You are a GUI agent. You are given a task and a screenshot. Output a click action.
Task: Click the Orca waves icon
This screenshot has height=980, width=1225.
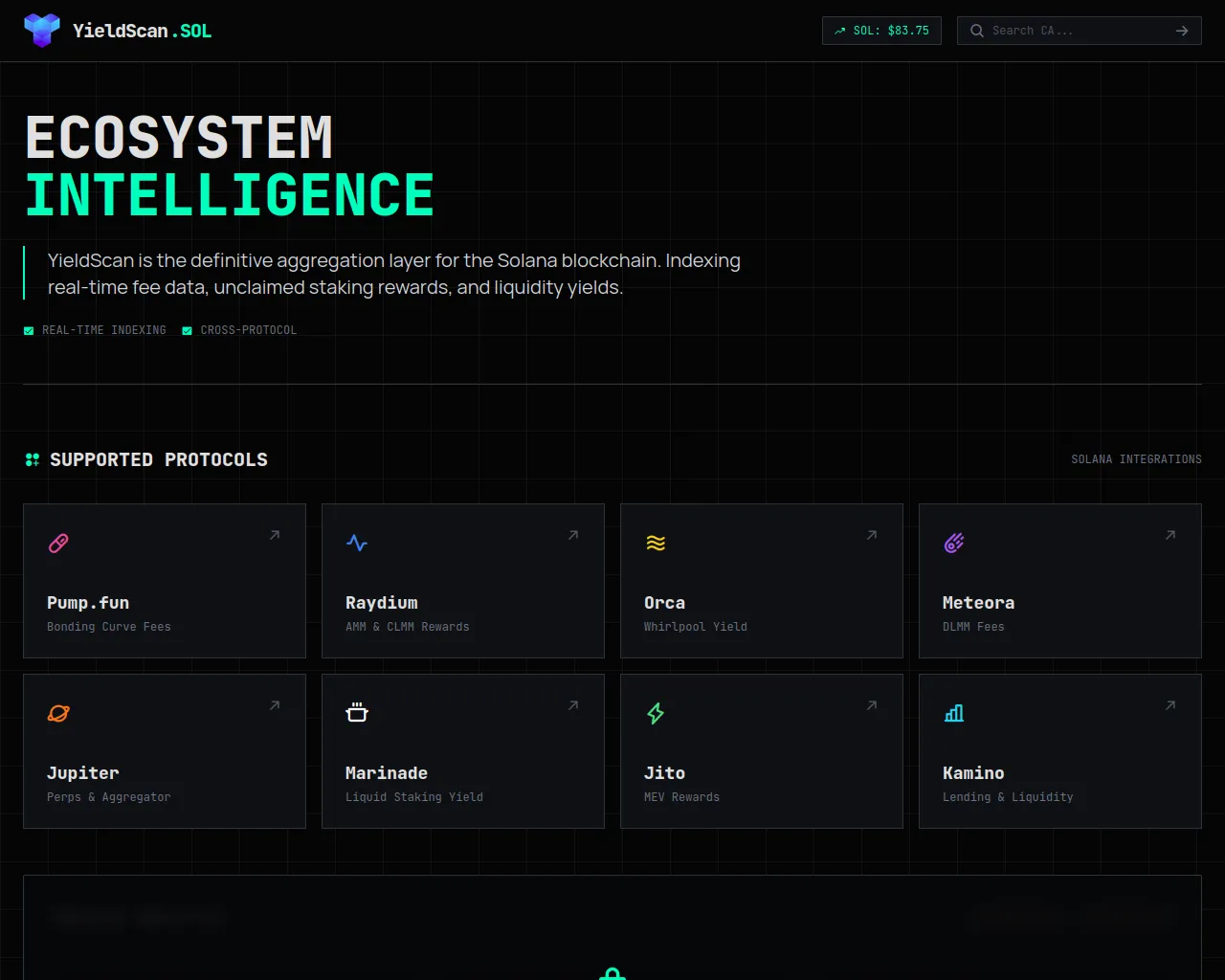click(x=656, y=543)
